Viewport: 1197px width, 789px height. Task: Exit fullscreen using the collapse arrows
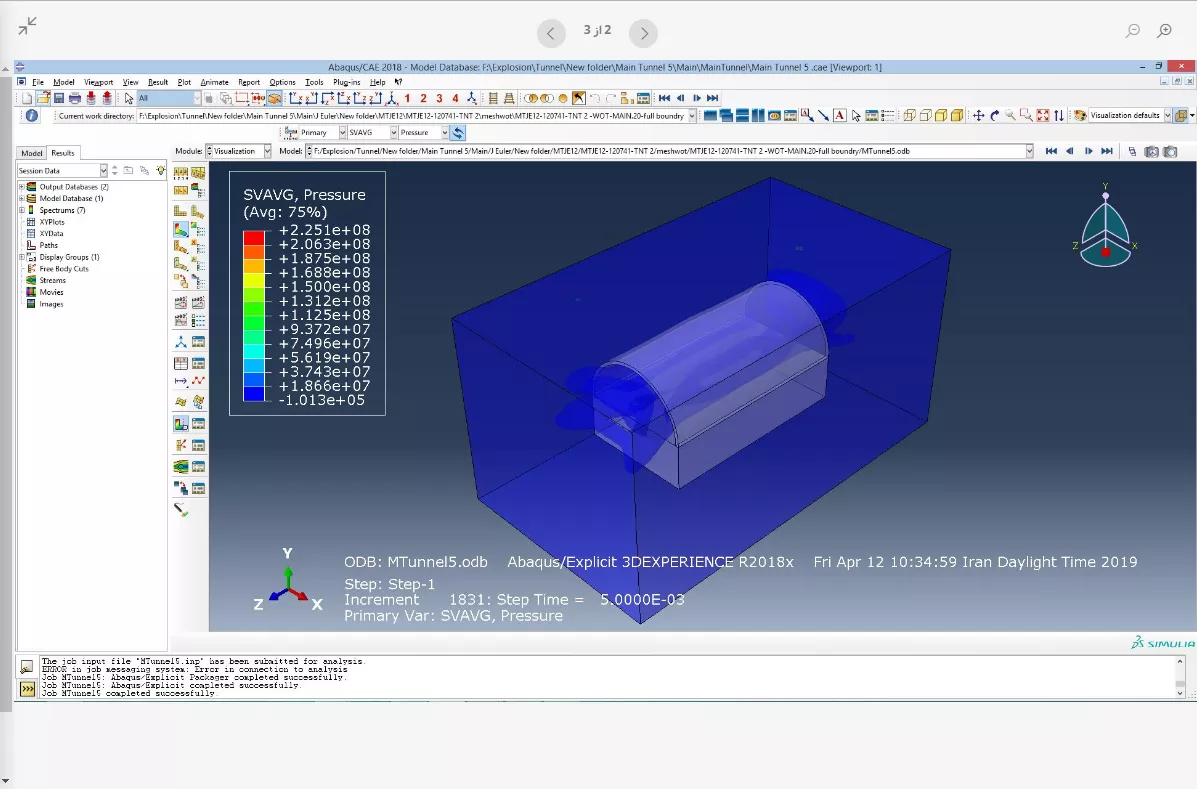(27, 26)
